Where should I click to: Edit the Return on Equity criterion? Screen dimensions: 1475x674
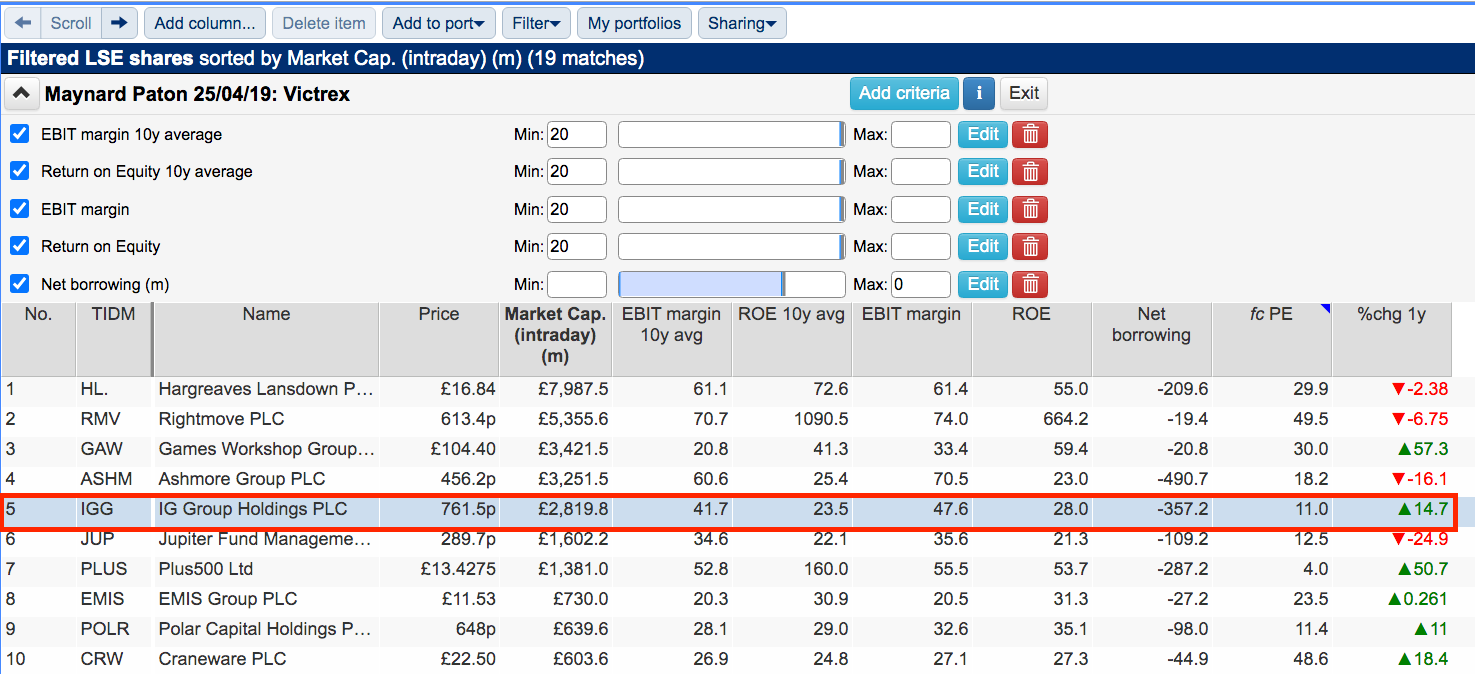(x=983, y=246)
